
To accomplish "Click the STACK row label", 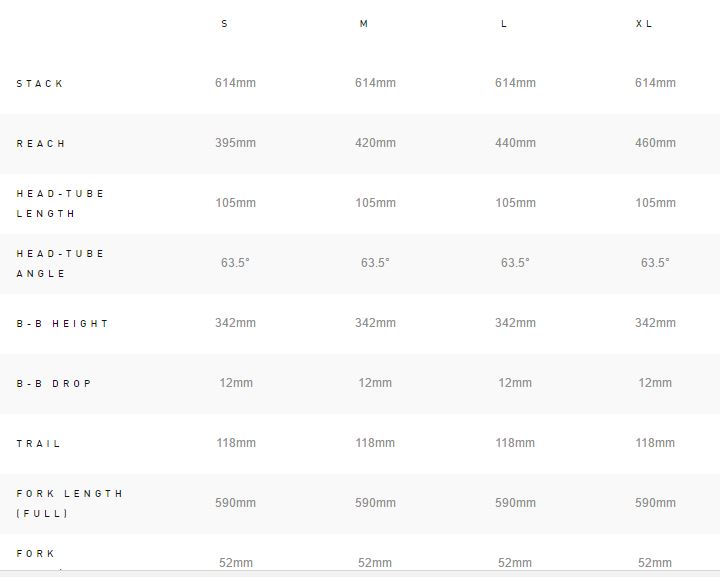I will [x=40, y=84].
